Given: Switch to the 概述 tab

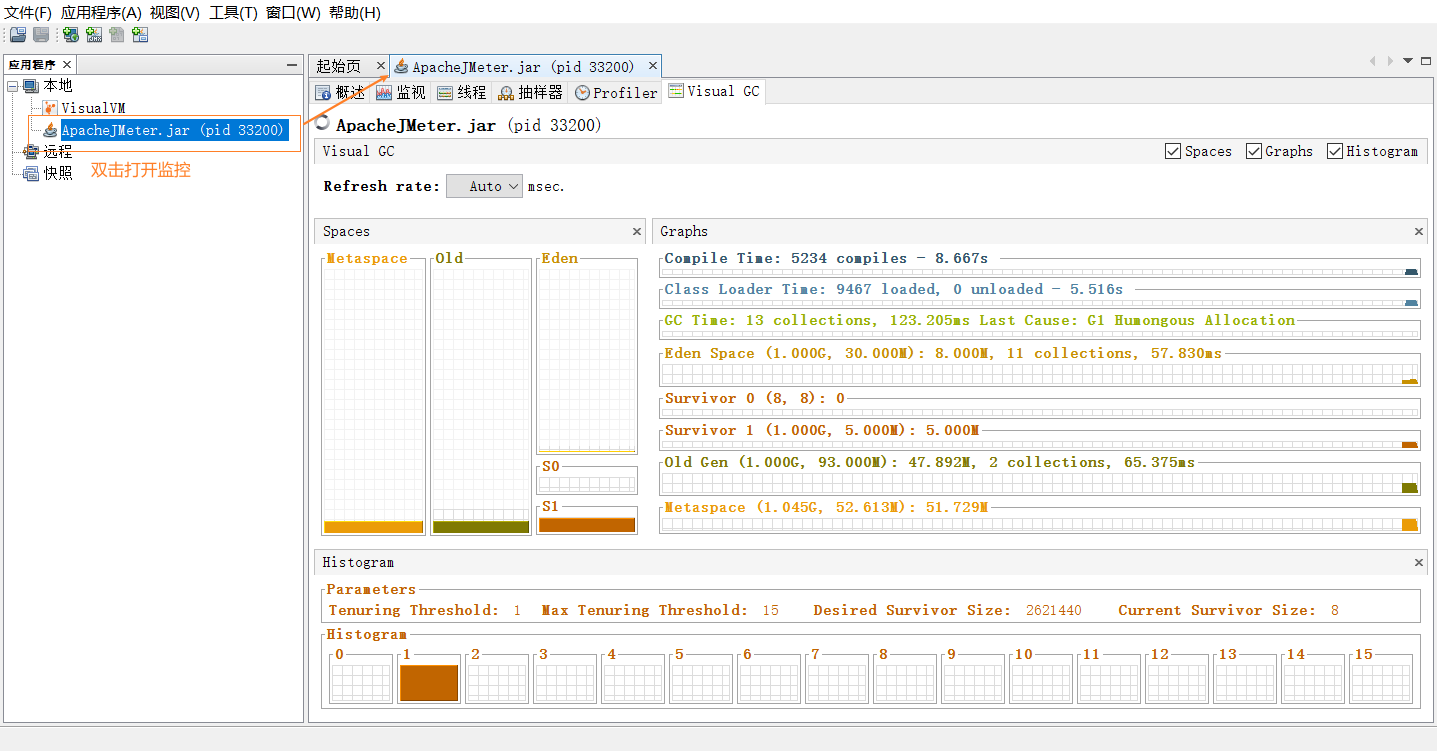Looking at the screenshot, I should pyautogui.click(x=340, y=93).
